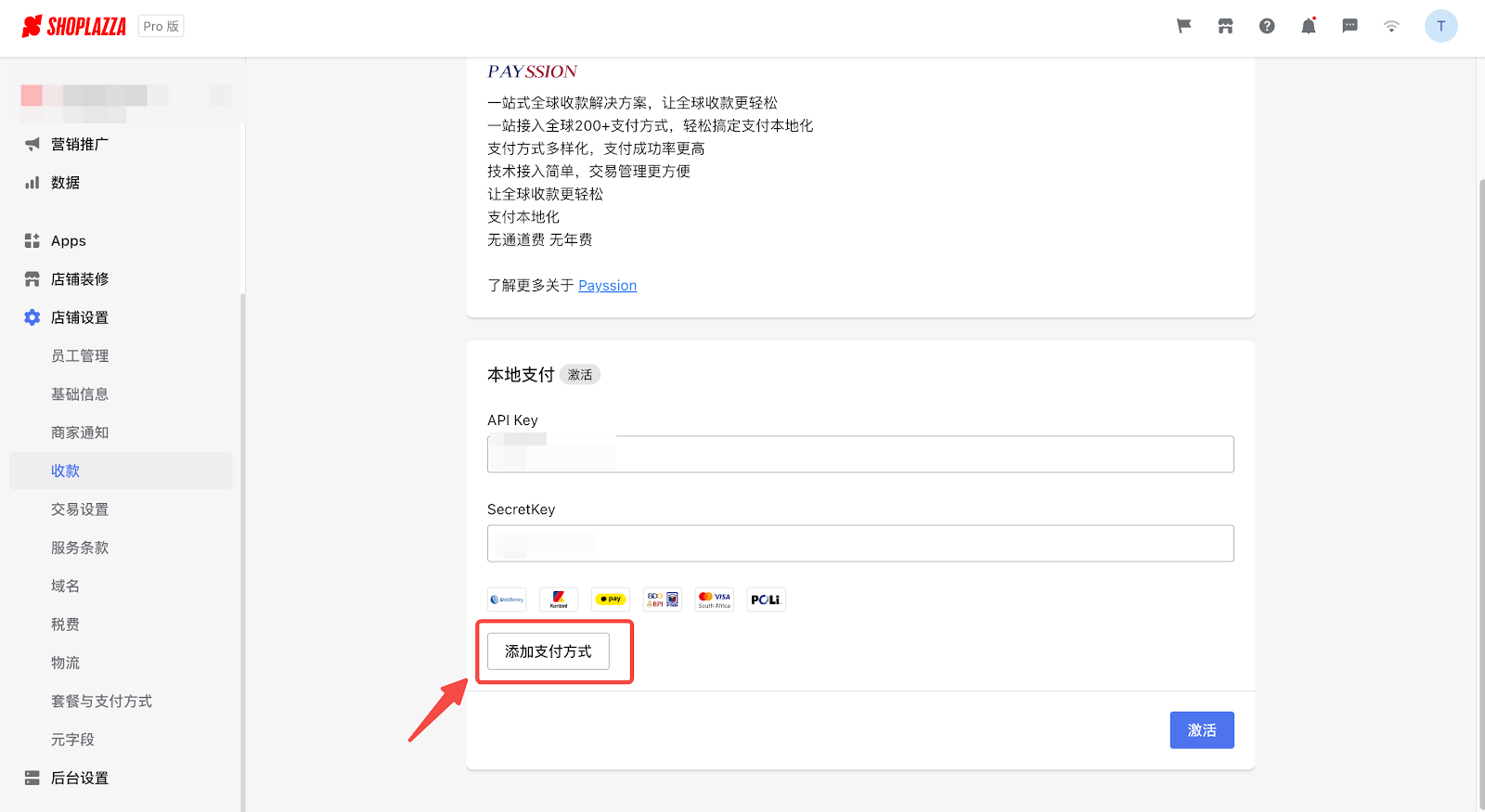The height and width of the screenshot is (812, 1485).
Task: Click the Payssion logo heading
Action: pos(532,71)
